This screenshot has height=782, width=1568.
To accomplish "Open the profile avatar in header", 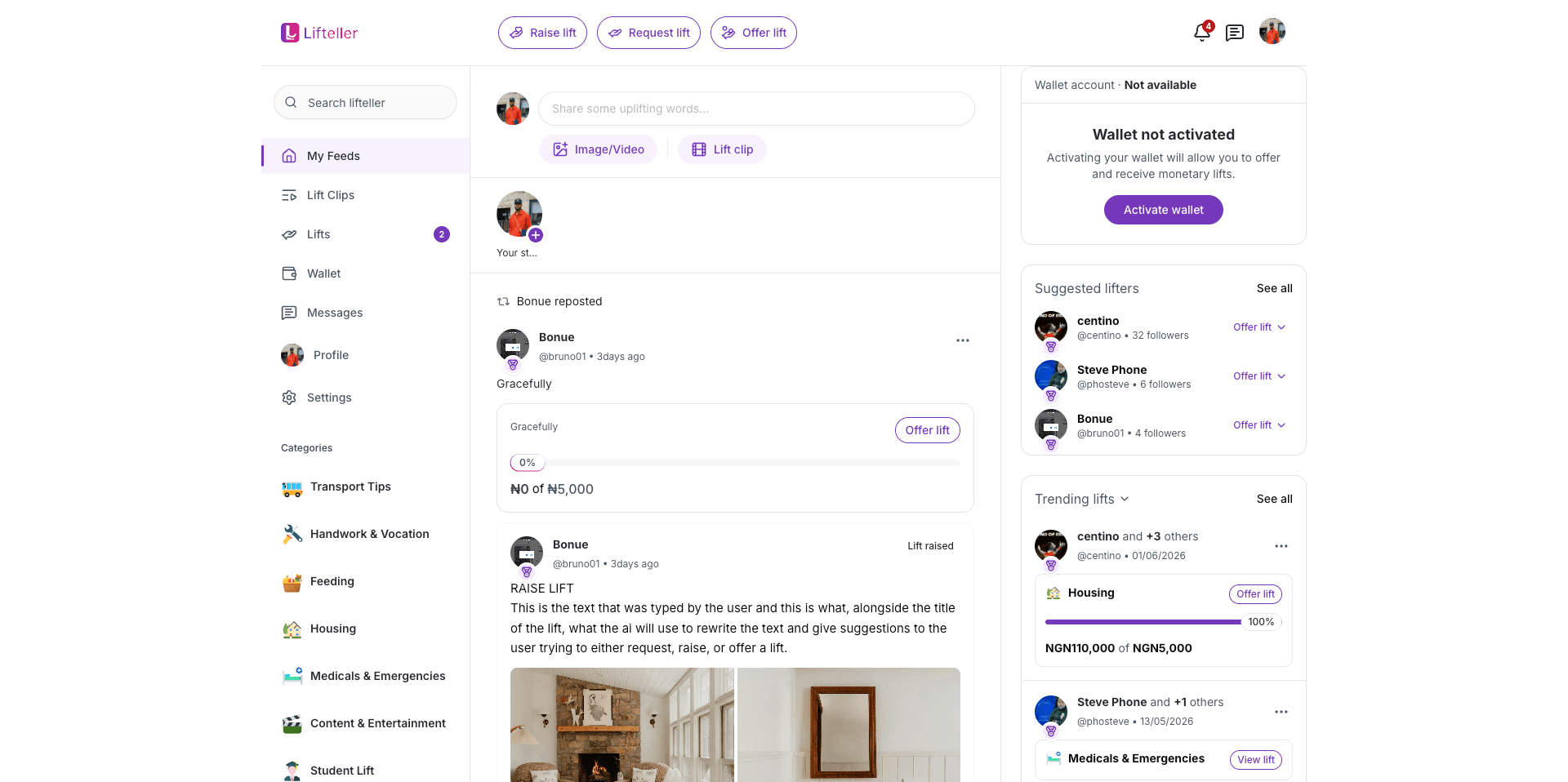I will (1272, 32).
